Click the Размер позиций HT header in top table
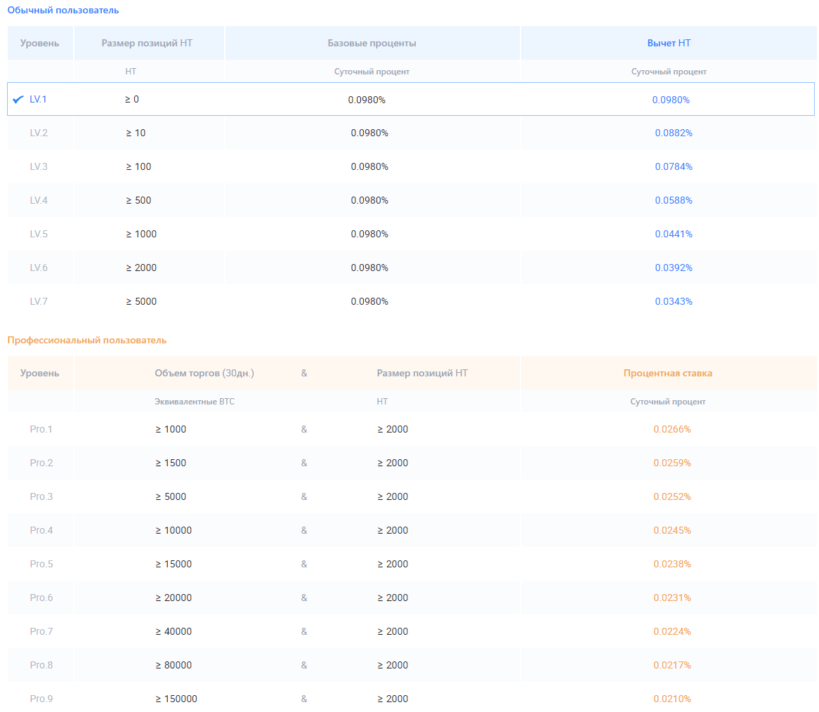 (x=147, y=43)
